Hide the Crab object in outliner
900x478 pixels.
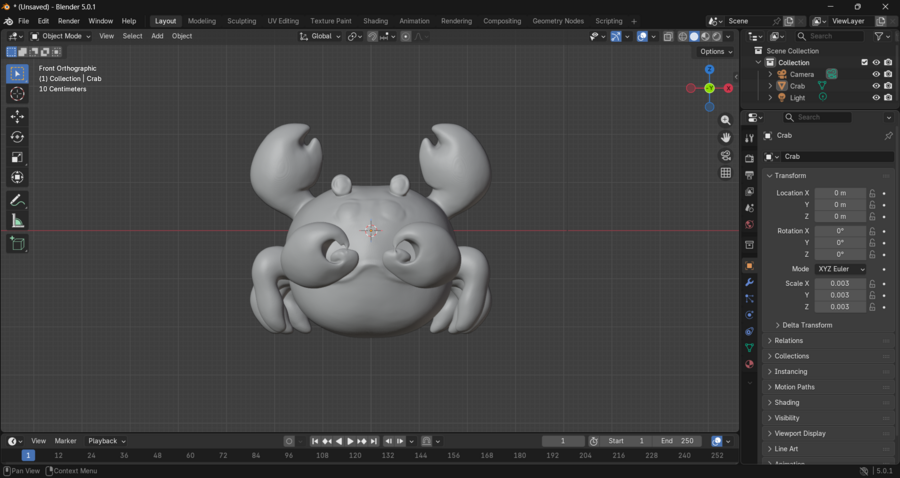tap(876, 86)
